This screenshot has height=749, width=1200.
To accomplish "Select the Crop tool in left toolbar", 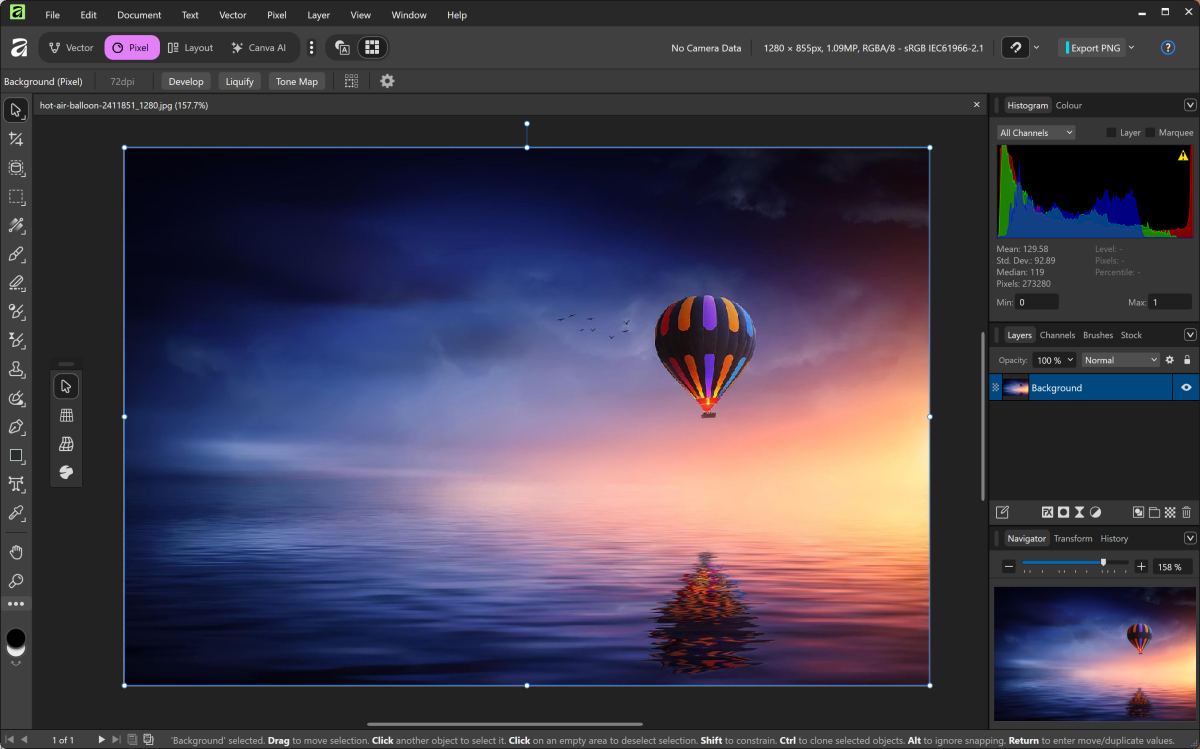I will click(x=16, y=139).
